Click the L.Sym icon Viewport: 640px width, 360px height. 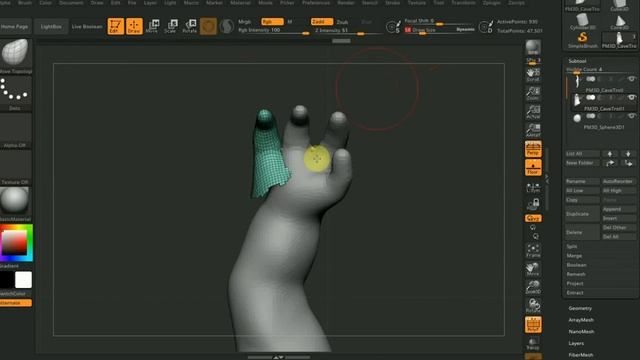click(x=533, y=187)
